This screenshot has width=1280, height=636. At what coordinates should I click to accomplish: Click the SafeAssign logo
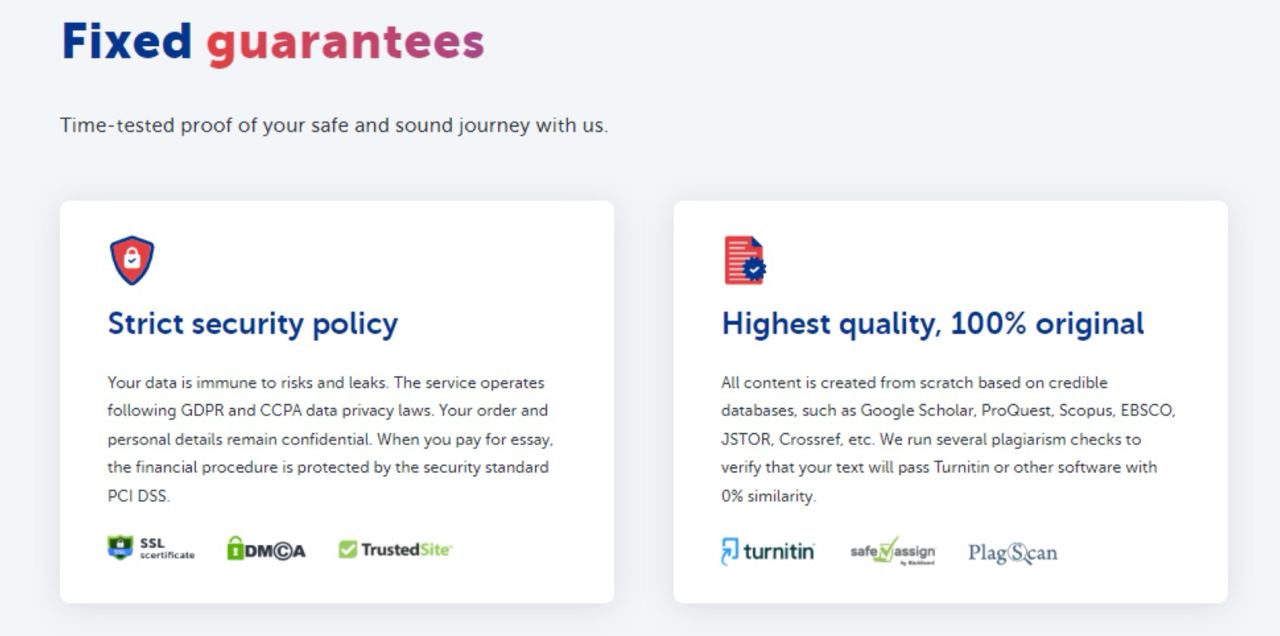892,551
